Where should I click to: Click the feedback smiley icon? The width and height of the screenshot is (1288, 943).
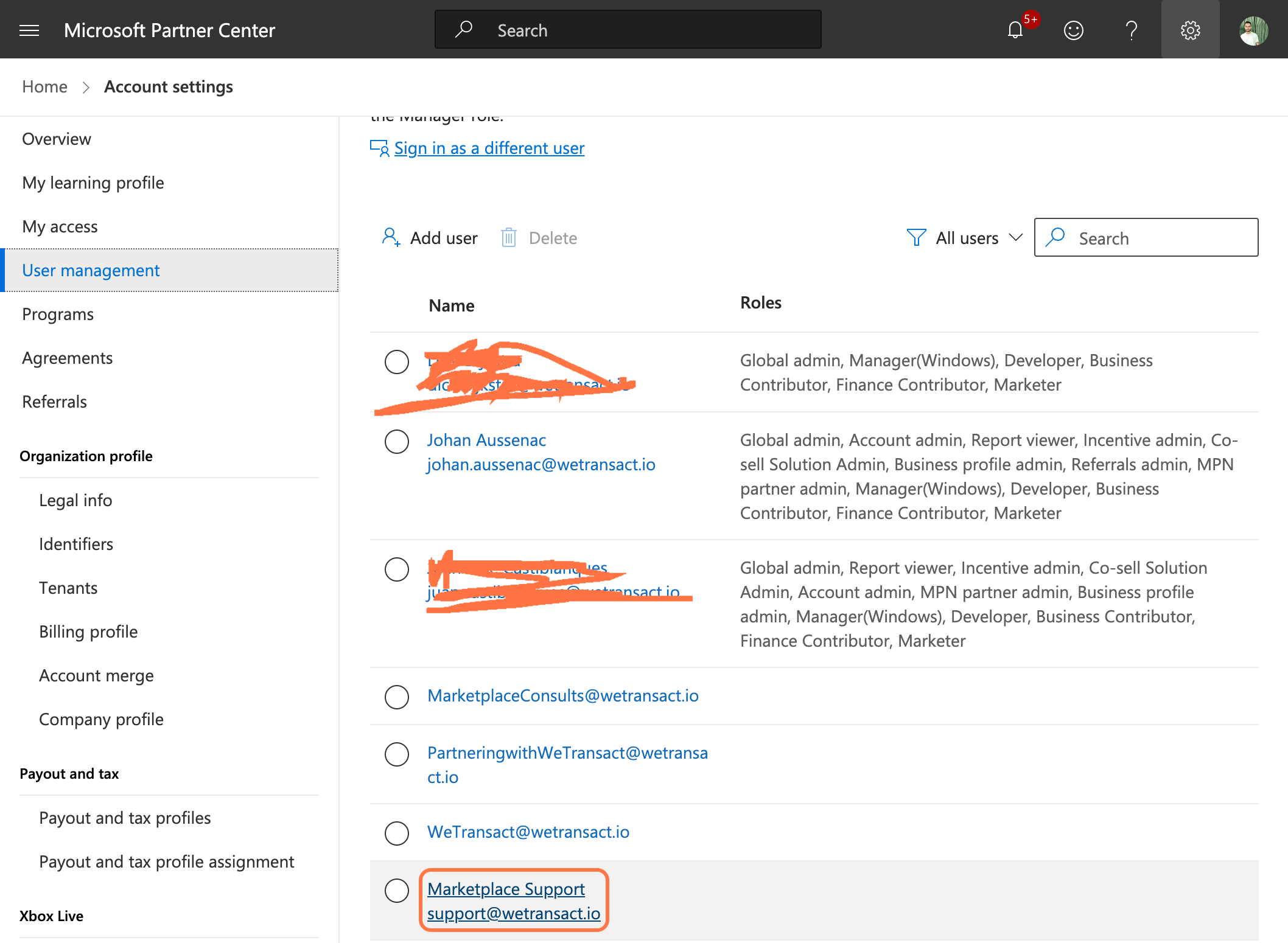point(1074,30)
